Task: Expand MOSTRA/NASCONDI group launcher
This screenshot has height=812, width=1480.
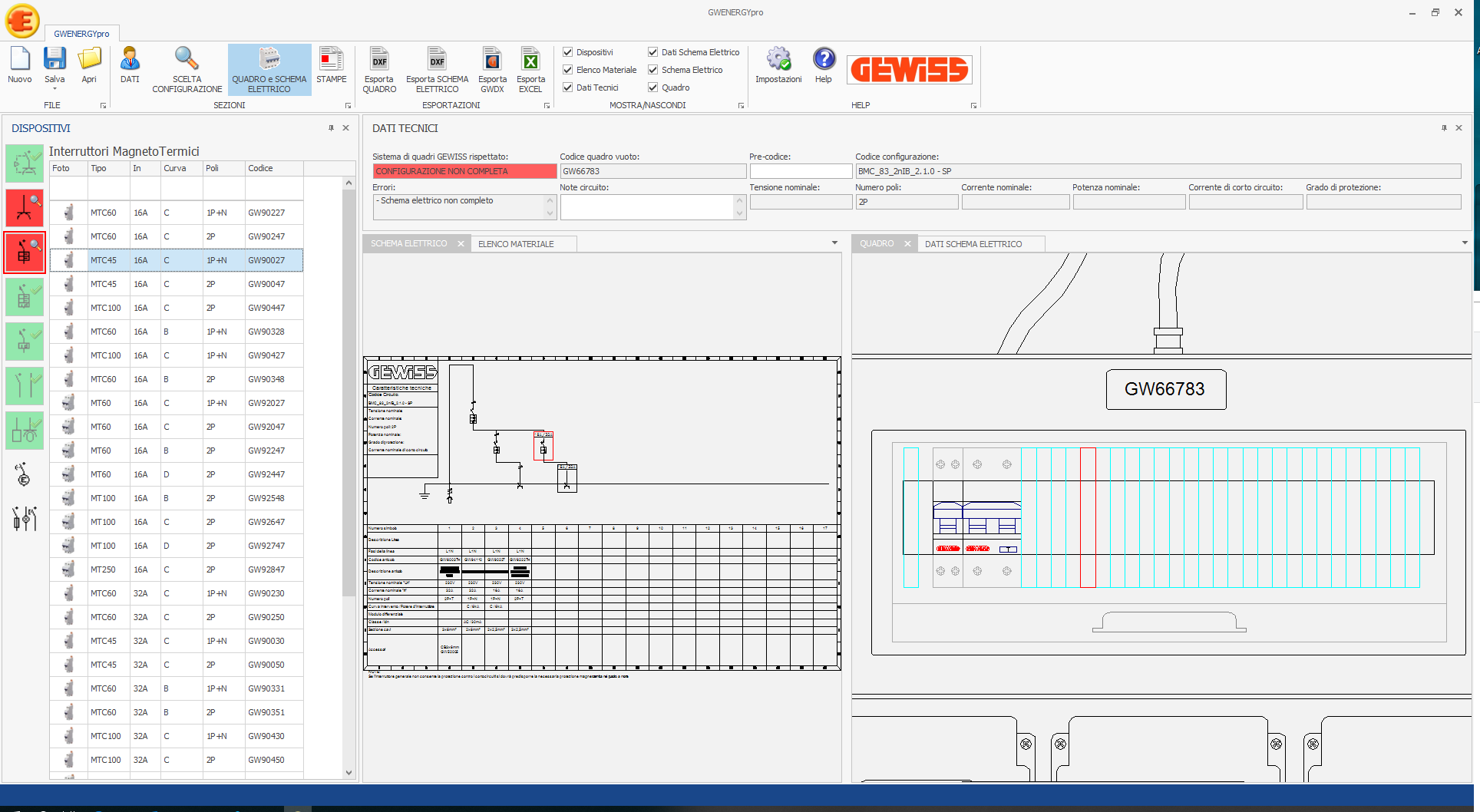Action: pos(741,105)
